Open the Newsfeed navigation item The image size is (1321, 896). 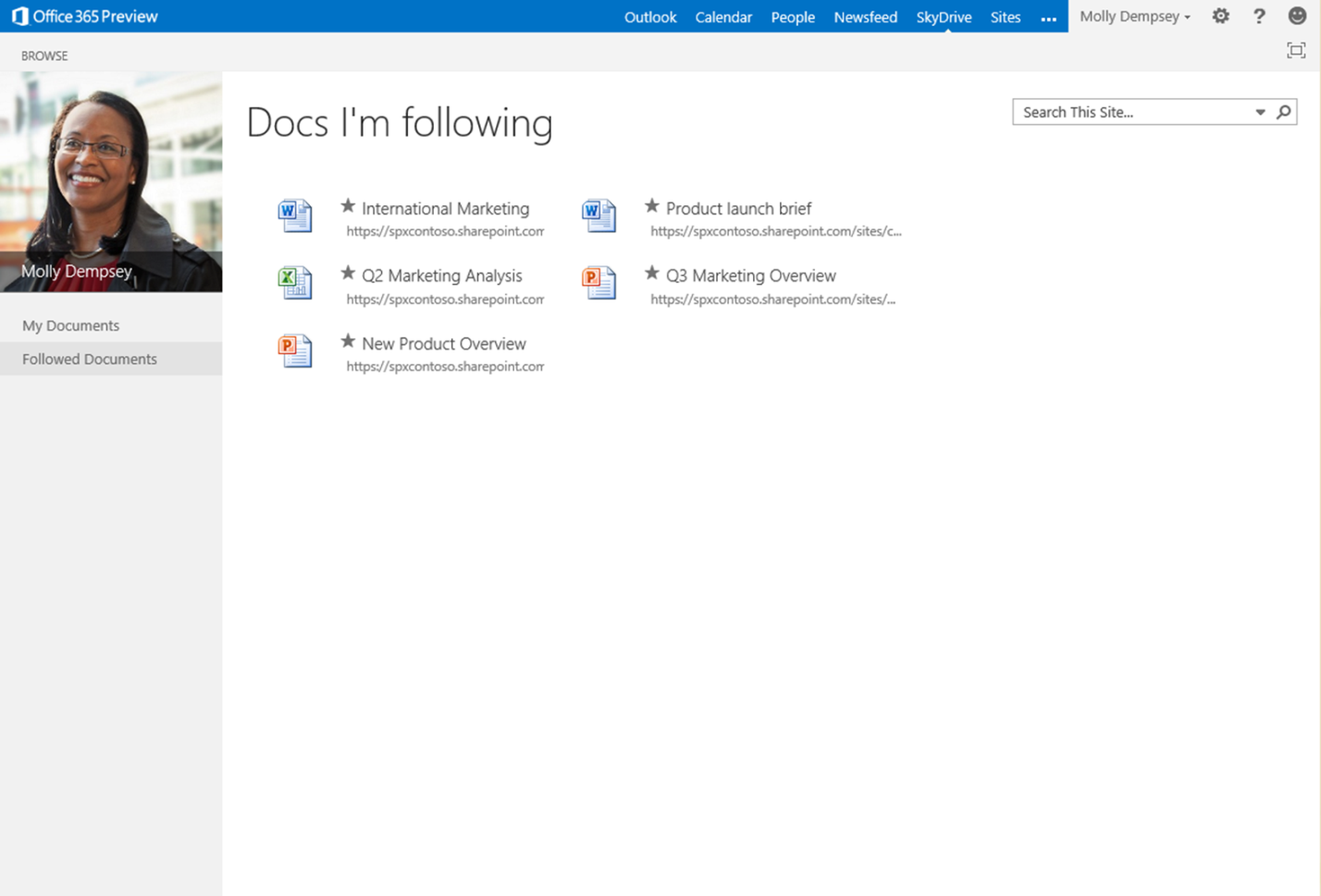pyautogui.click(x=865, y=17)
